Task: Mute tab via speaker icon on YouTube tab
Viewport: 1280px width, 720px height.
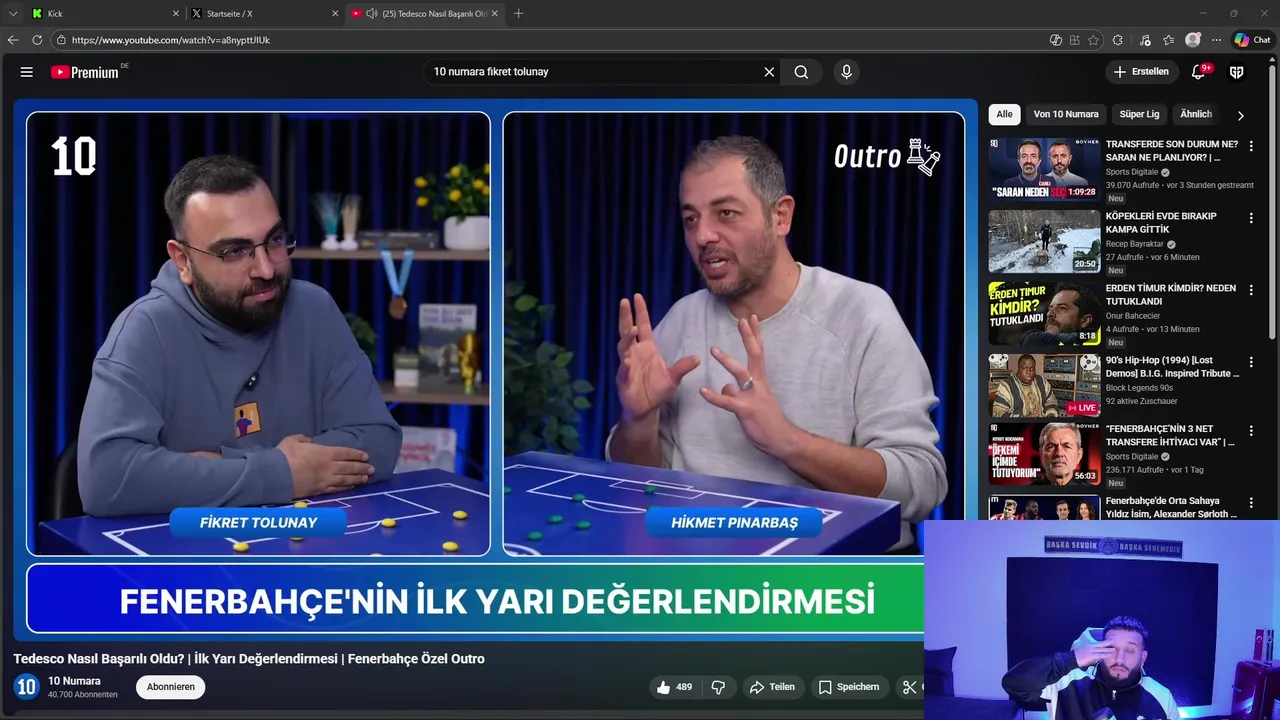Action: point(372,13)
